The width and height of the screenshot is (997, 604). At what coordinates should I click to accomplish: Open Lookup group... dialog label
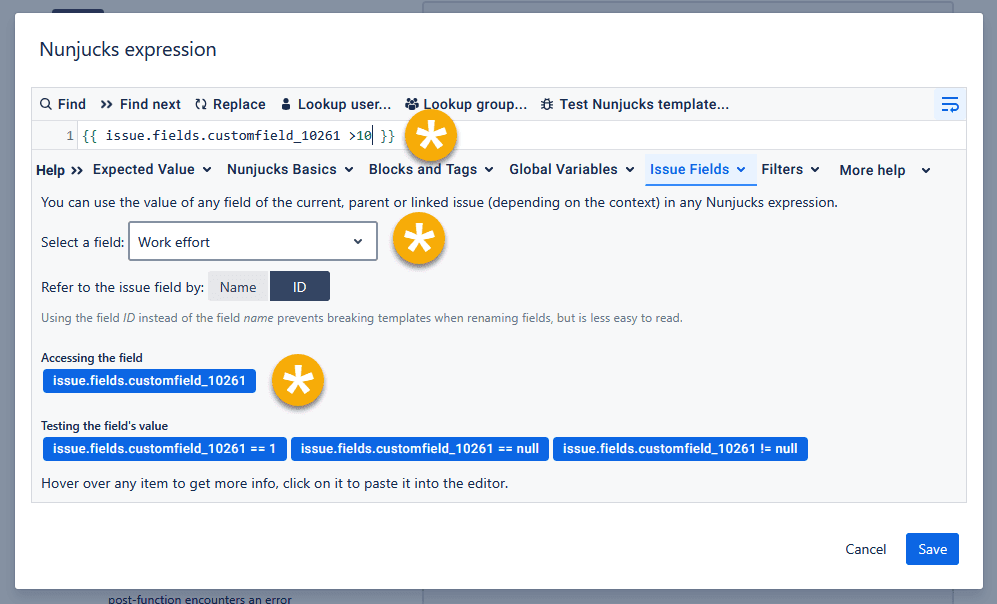[475, 104]
